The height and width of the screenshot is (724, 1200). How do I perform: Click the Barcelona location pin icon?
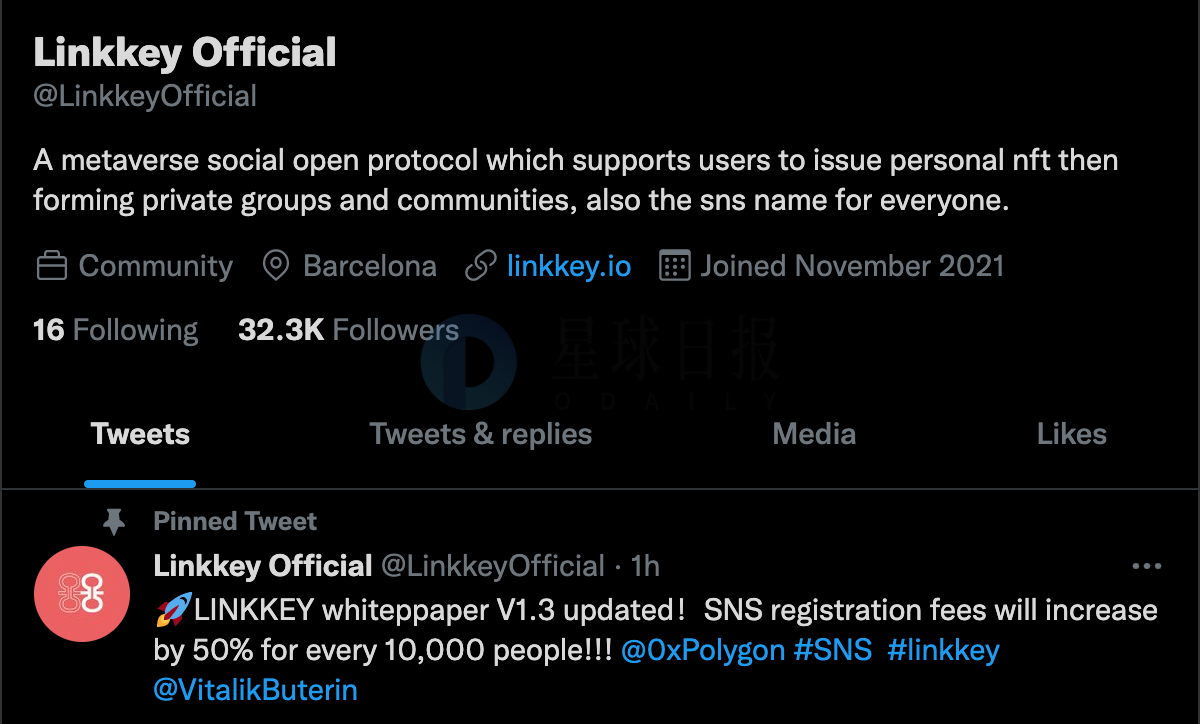pyautogui.click(x=275, y=267)
